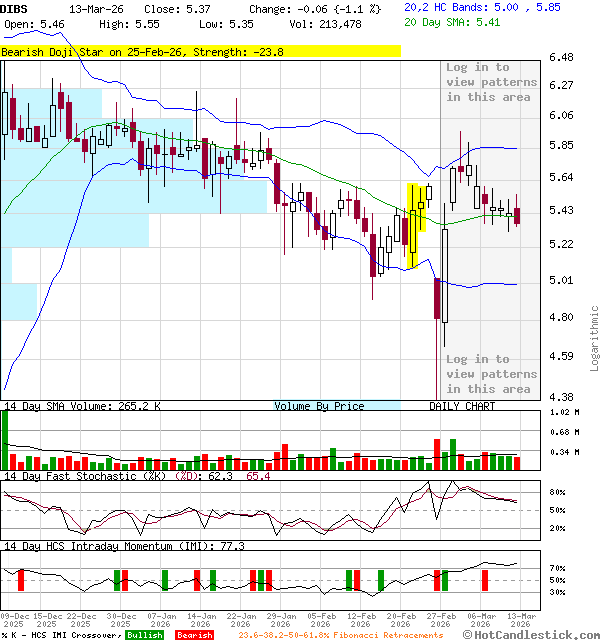Click the tallest green volume bar at left
Screen dimensions: 600x640
pyautogui.click(x=5, y=440)
